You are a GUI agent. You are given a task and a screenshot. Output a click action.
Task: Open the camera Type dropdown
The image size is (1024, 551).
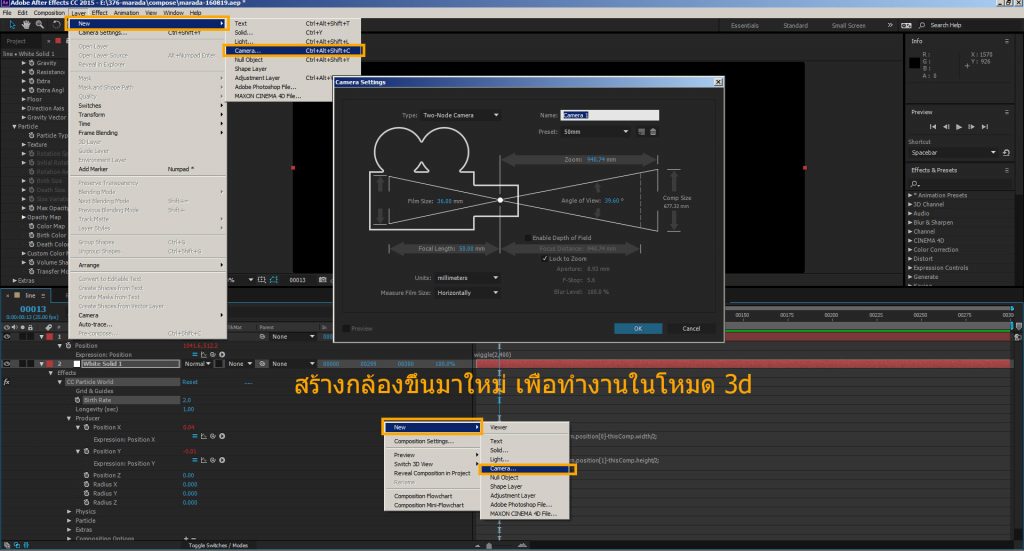[x=460, y=115]
